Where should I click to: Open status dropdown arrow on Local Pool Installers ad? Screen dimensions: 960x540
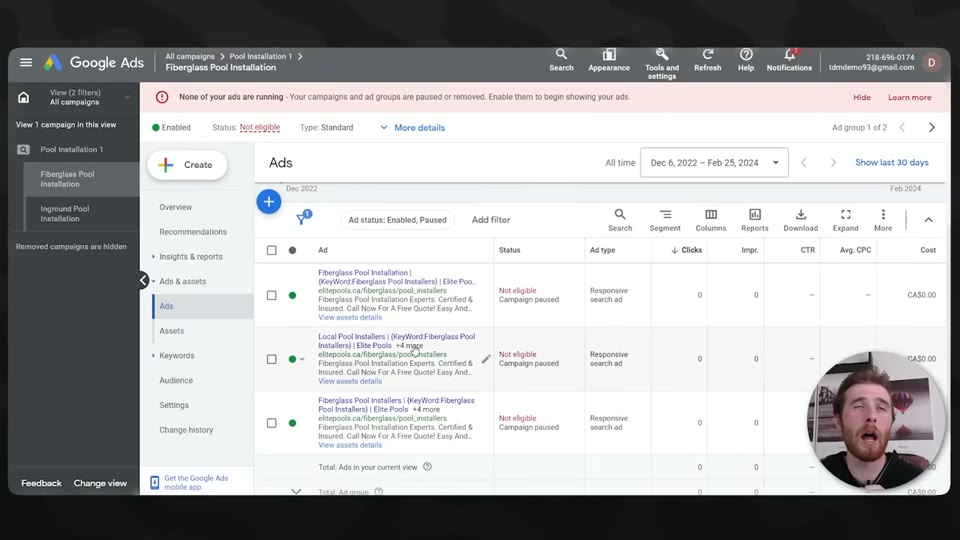[302, 359]
